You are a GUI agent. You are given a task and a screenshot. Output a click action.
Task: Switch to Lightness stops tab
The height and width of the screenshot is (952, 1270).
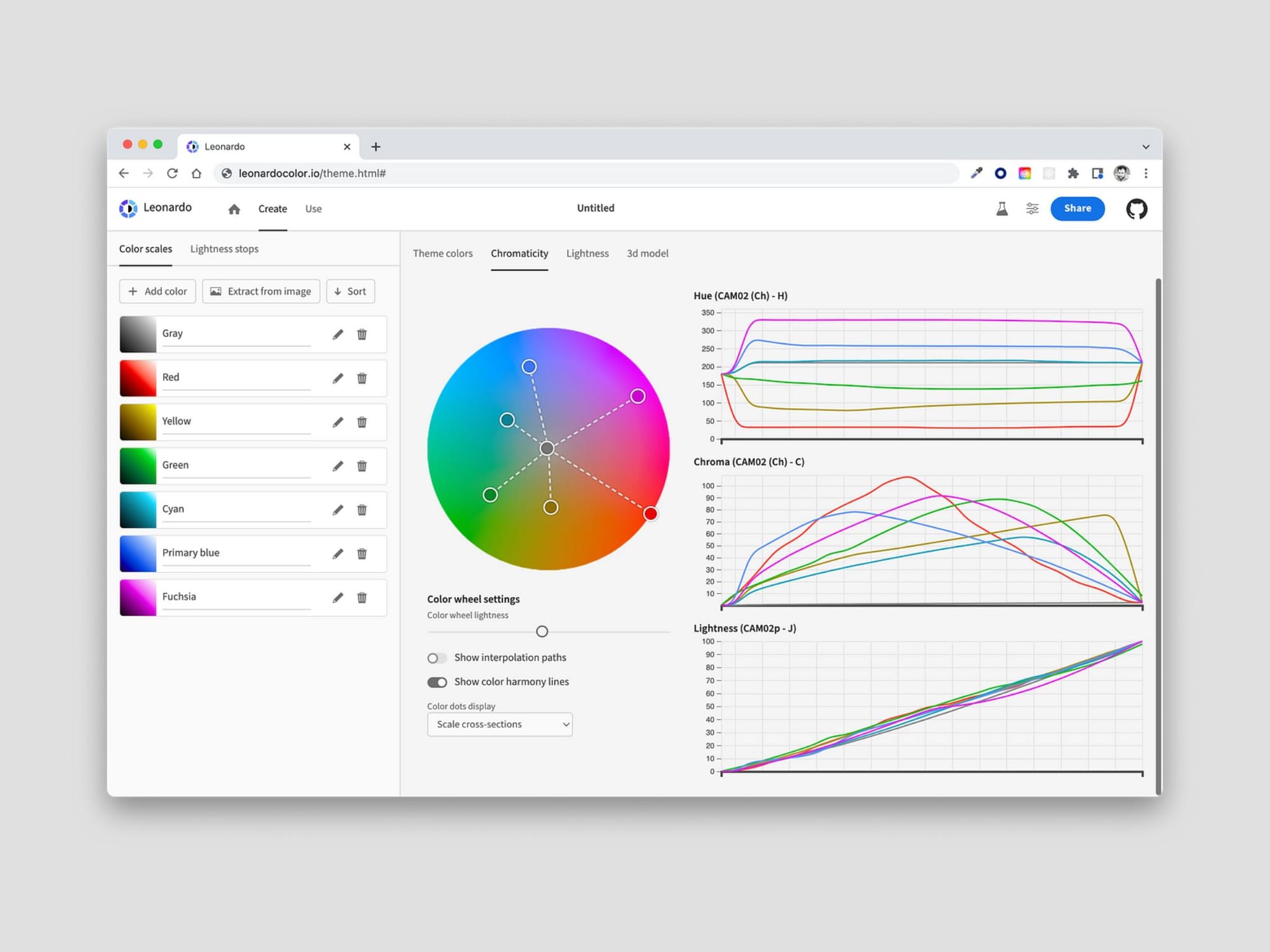tap(224, 249)
